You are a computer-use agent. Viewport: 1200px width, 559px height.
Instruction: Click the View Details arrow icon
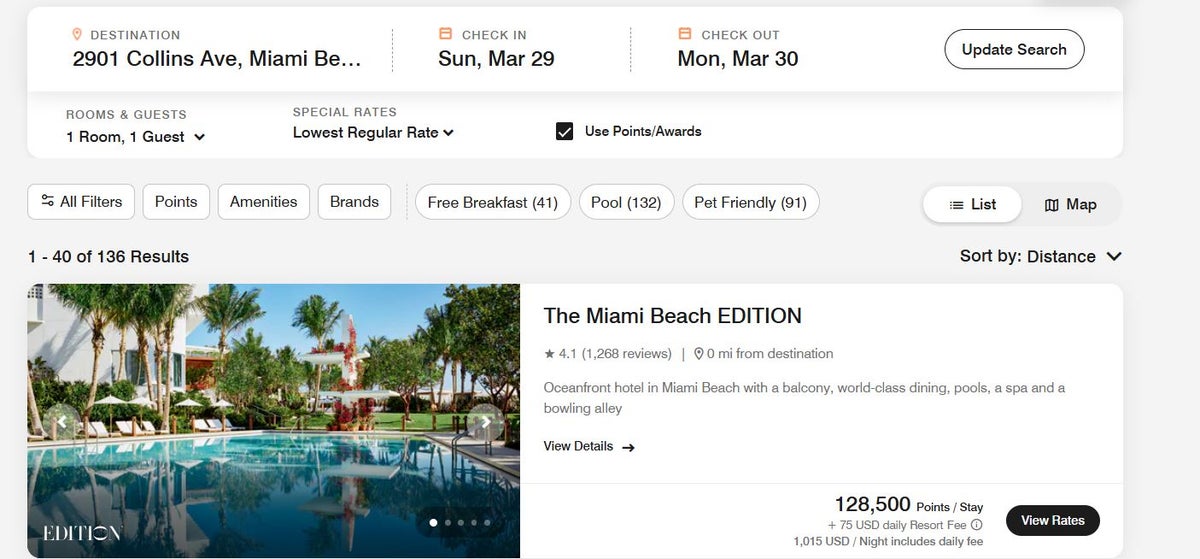[x=628, y=447]
